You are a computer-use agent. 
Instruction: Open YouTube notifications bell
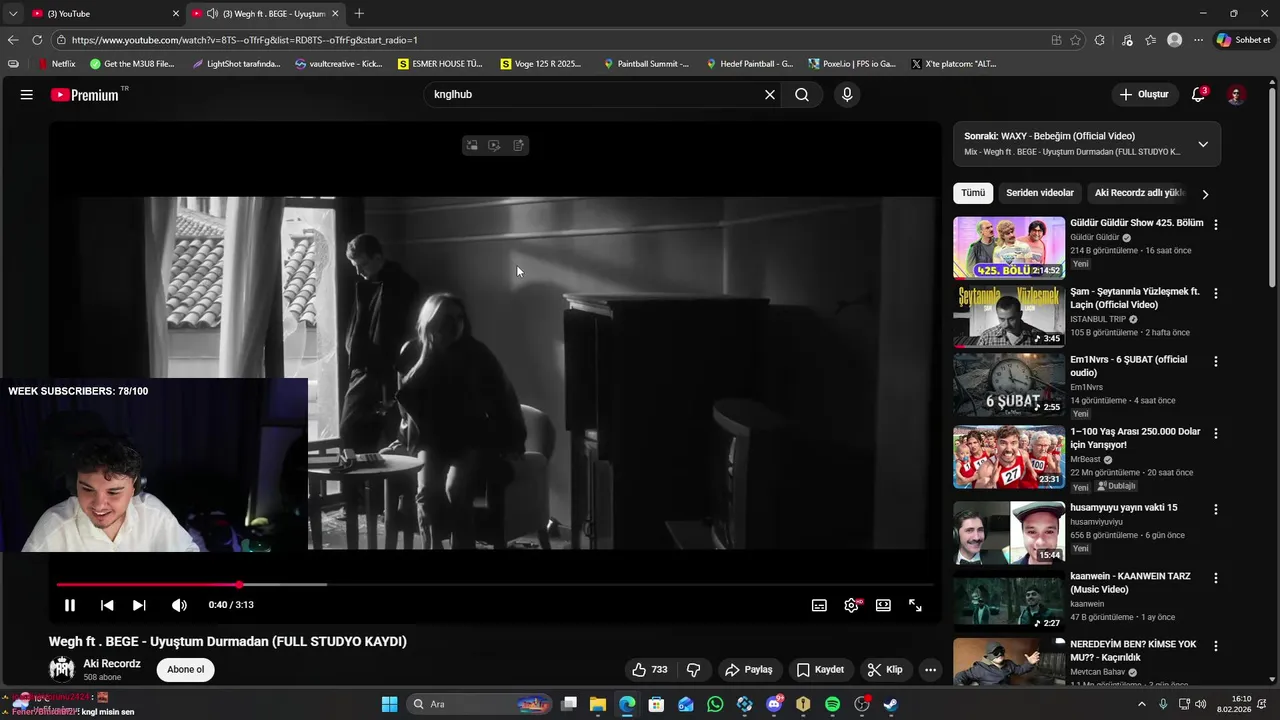[1198, 95]
